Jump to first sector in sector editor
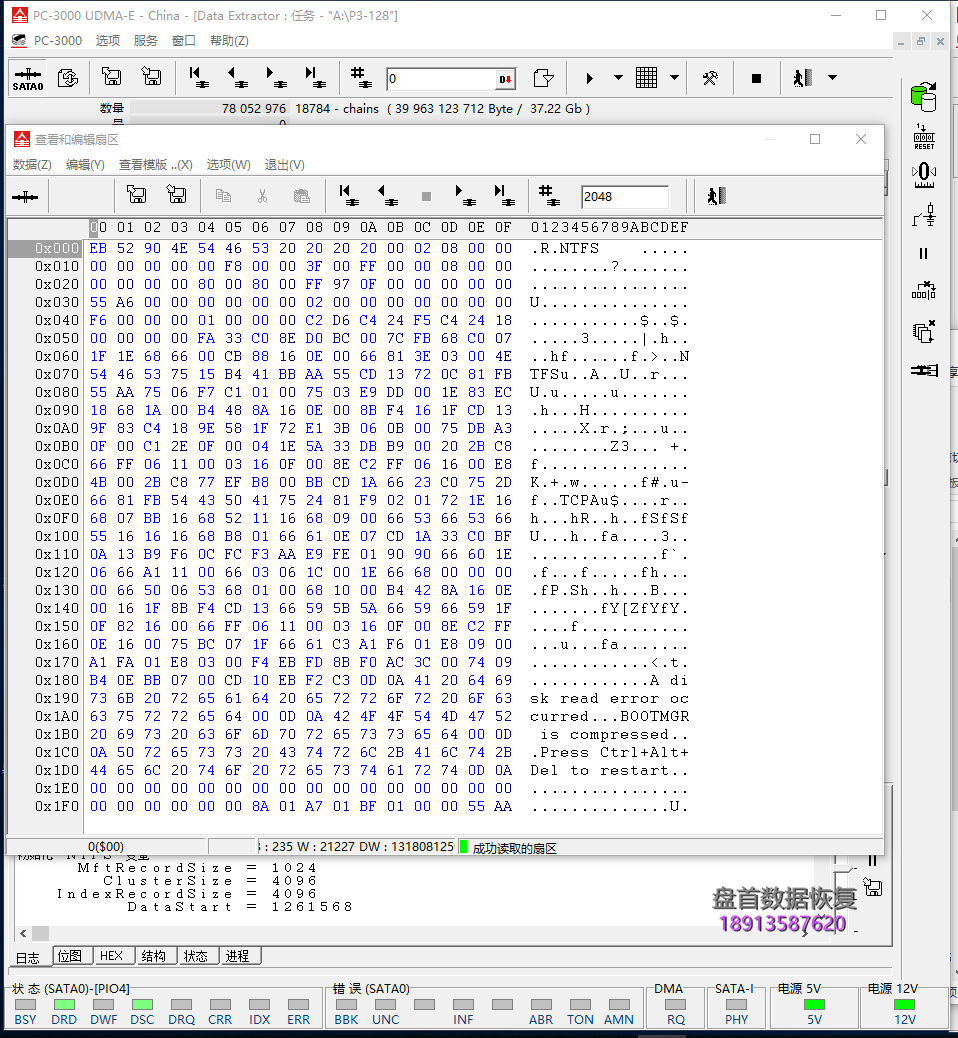The image size is (958, 1038). click(348, 195)
